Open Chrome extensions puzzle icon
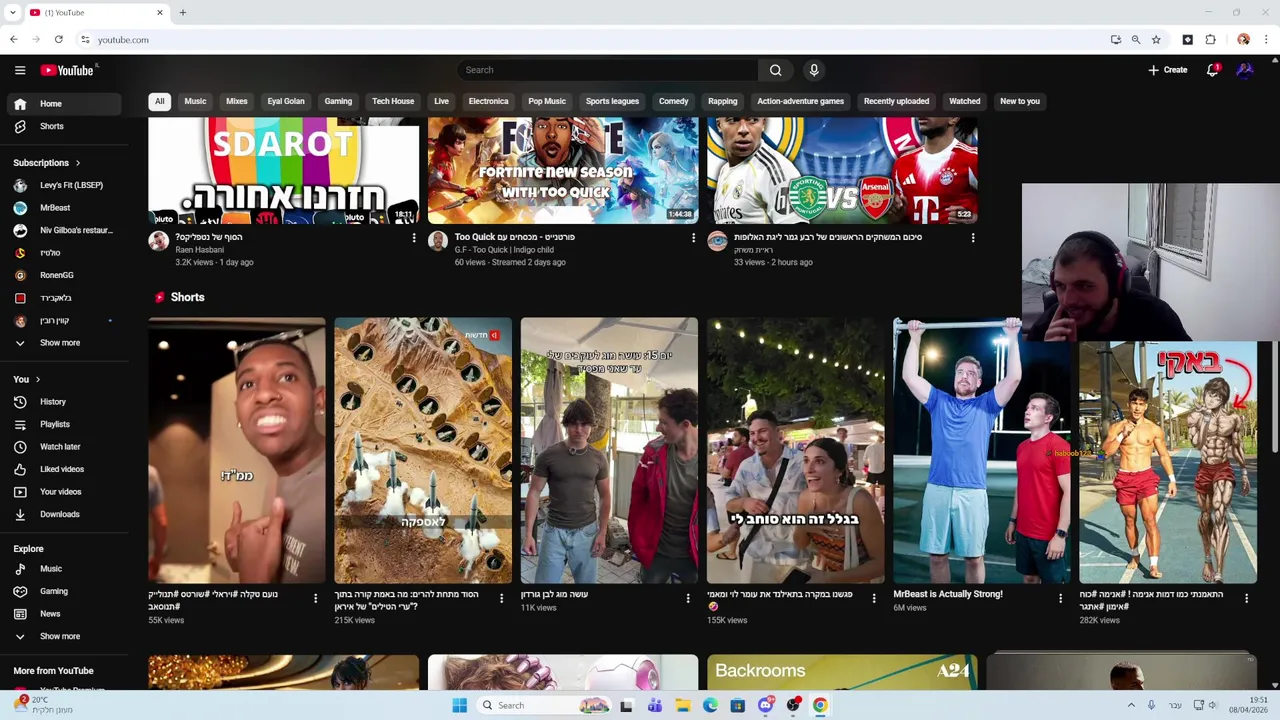The image size is (1280, 720). 1210,40
